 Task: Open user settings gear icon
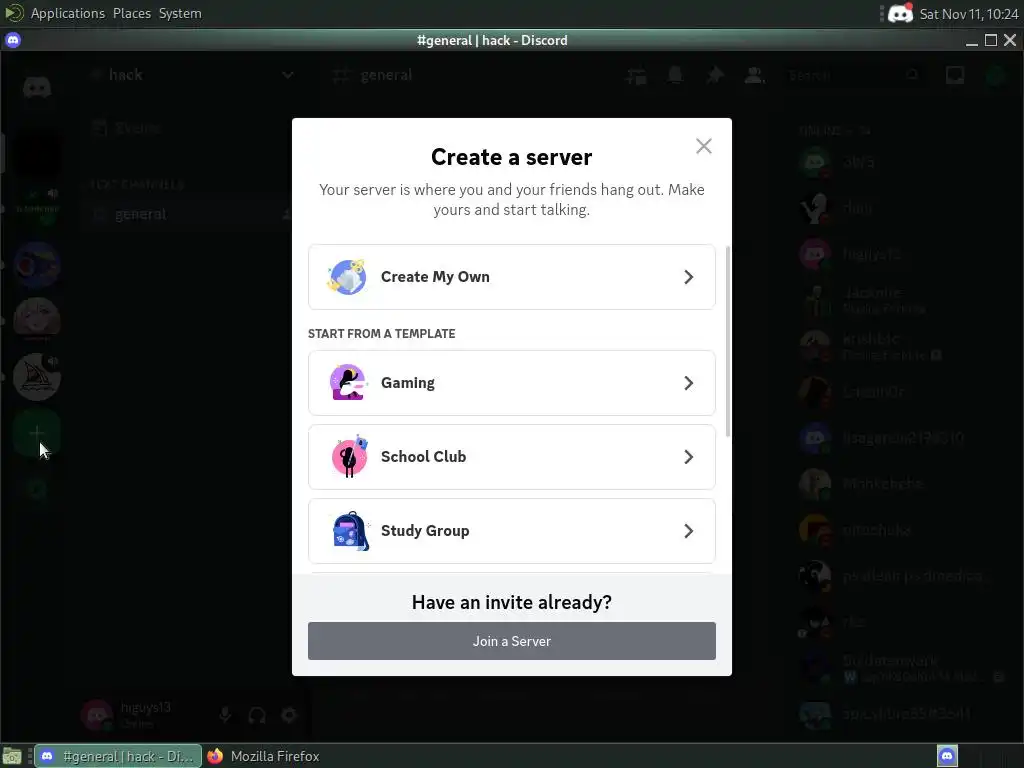click(289, 715)
